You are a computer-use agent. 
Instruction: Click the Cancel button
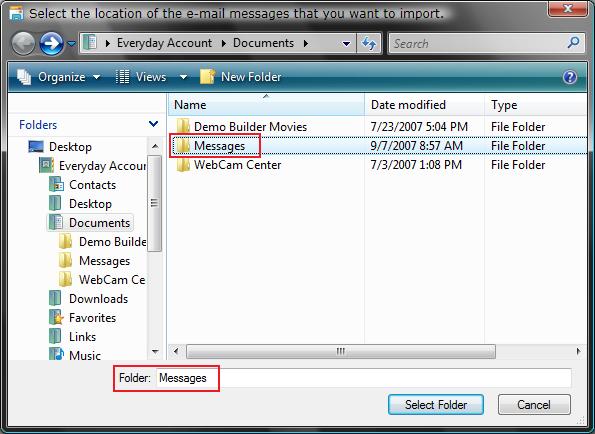534,404
